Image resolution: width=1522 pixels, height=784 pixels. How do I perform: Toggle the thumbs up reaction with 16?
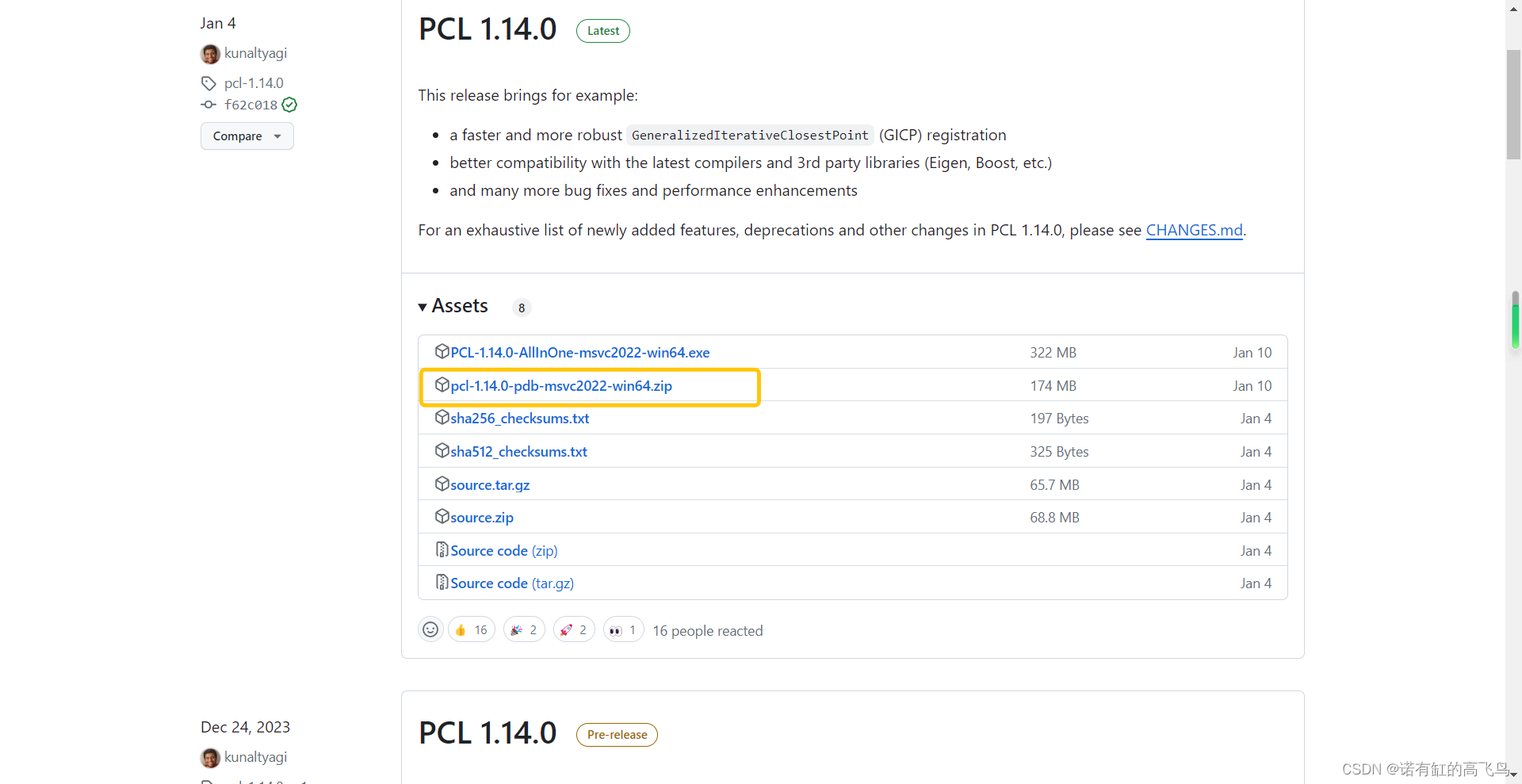click(x=472, y=629)
